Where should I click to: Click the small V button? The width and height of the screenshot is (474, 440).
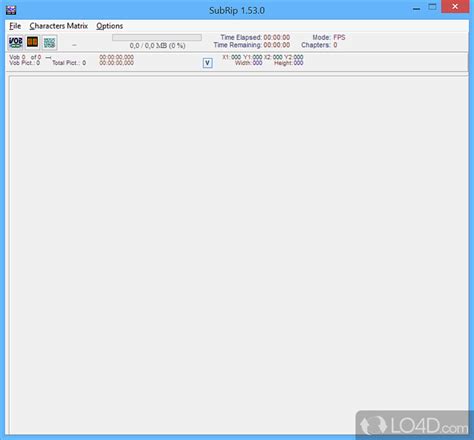[x=207, y=63]
